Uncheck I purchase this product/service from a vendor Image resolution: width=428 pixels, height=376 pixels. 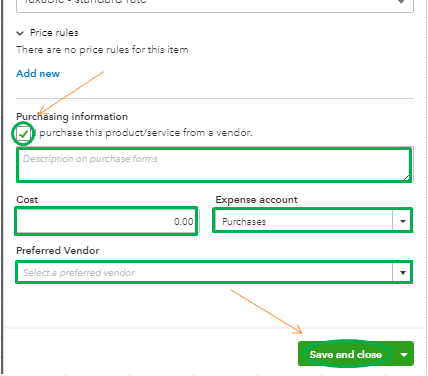pos(23,134)
